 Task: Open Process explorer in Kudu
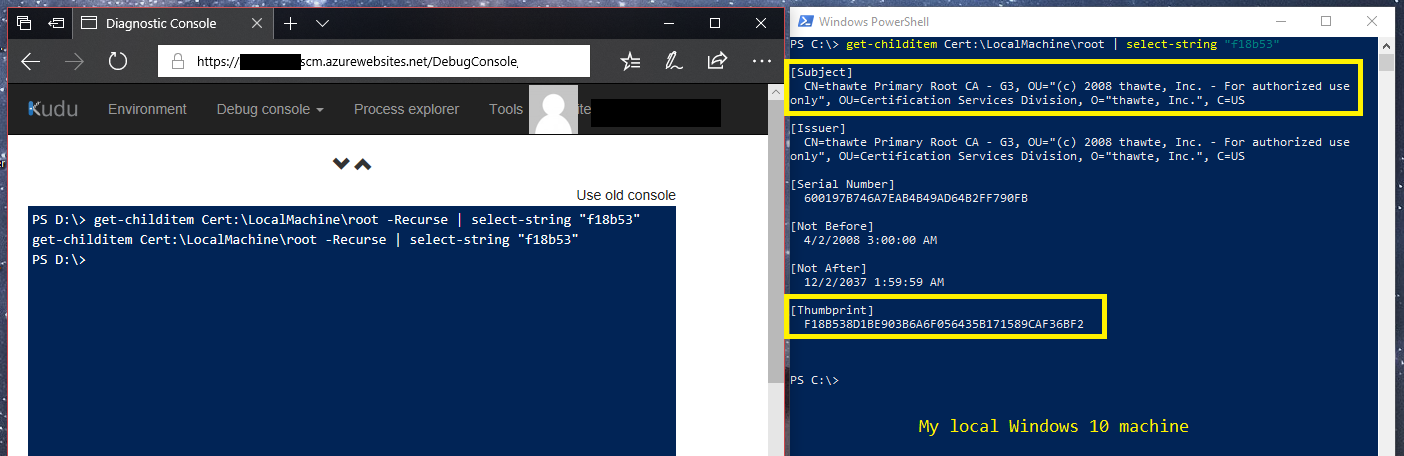tap(406, 109)
